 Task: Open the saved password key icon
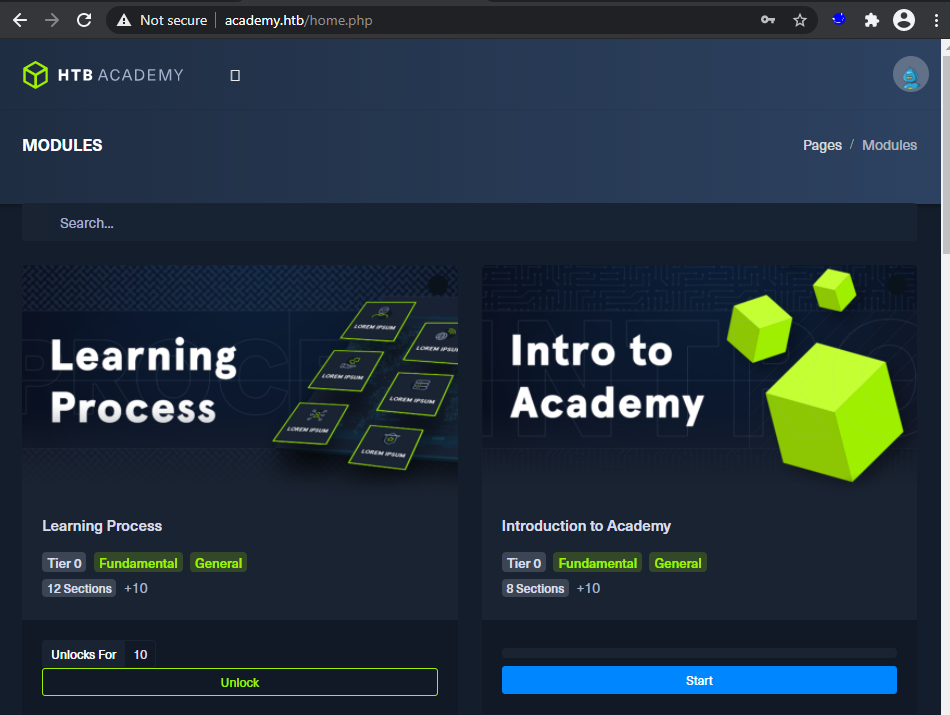(768, 20)
